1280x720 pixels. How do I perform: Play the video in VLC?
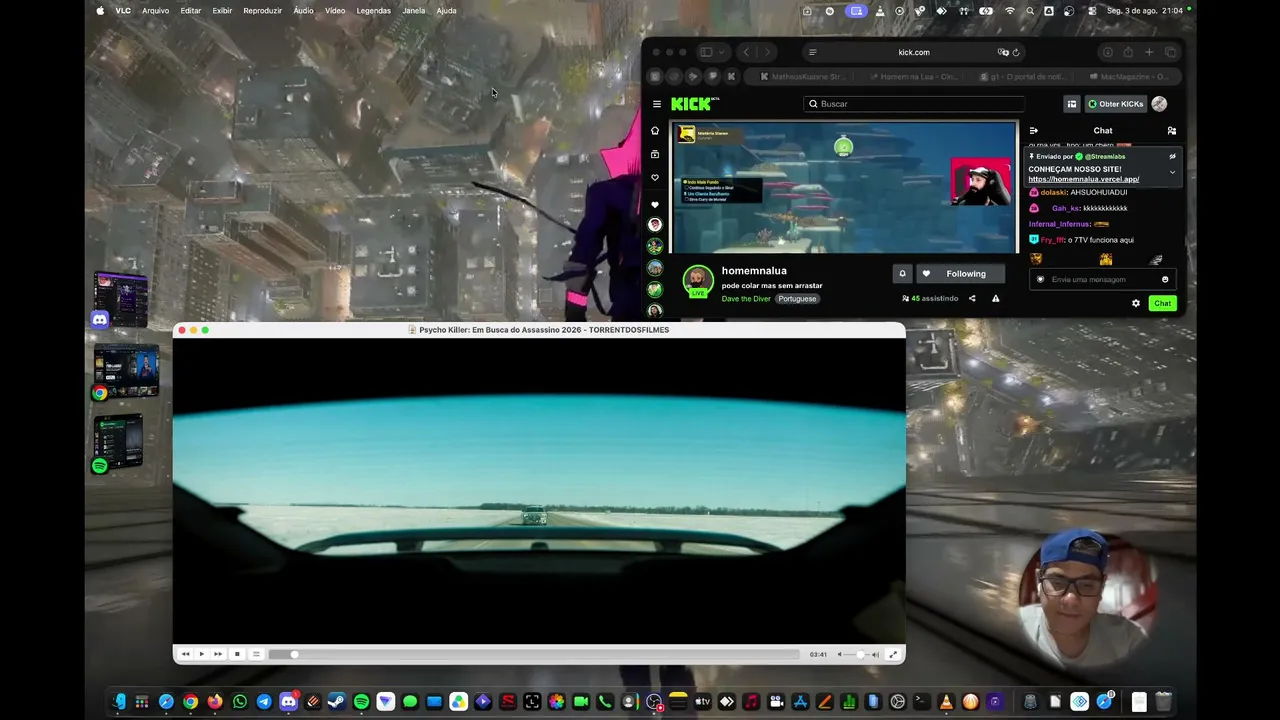(201, 654)
